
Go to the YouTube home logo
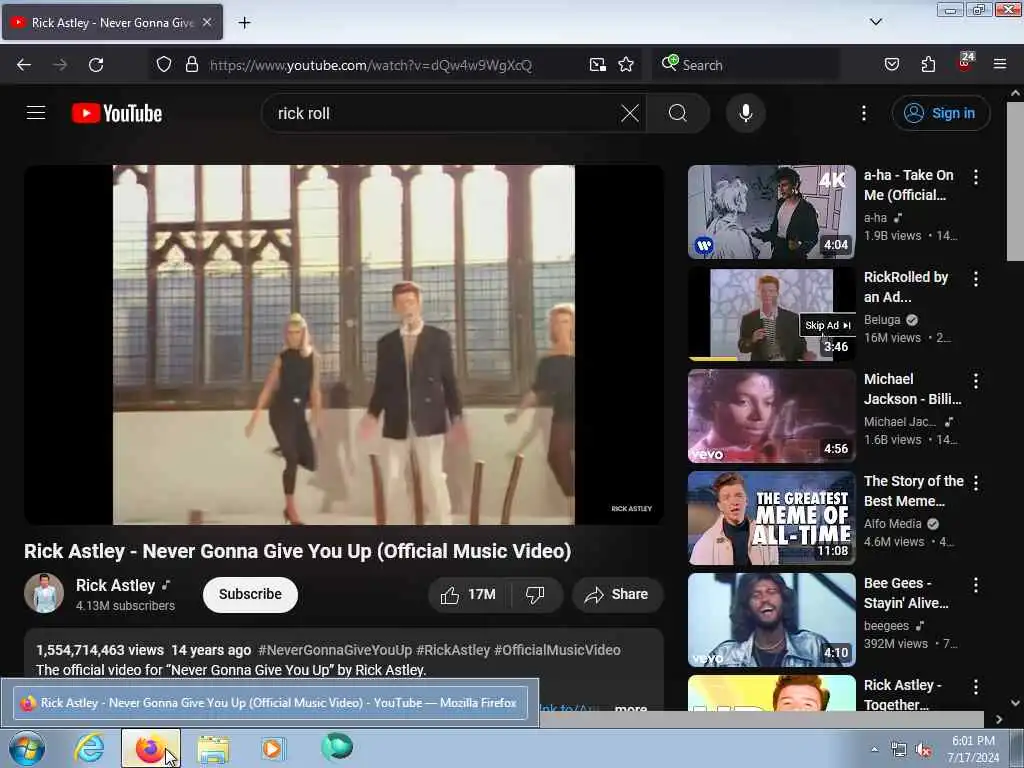[x=117, y=113]
